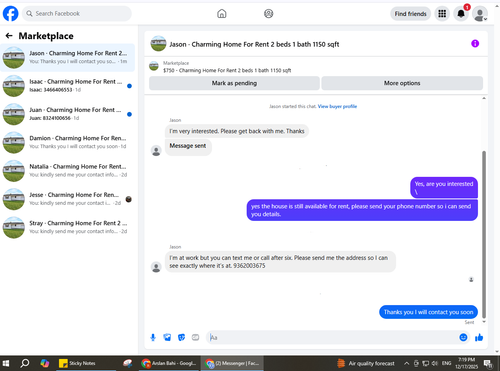The height and width of the screenshot is (371, 500).
Task: Click the voice clip microphone icon
Action: [x=153, y=337]
